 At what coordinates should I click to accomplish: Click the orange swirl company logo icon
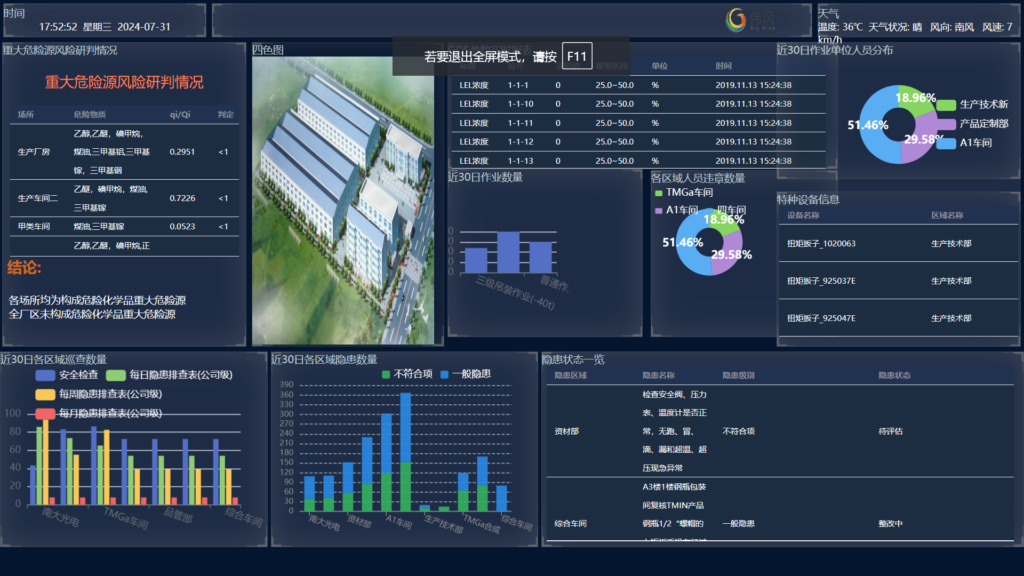pos(736,19)
